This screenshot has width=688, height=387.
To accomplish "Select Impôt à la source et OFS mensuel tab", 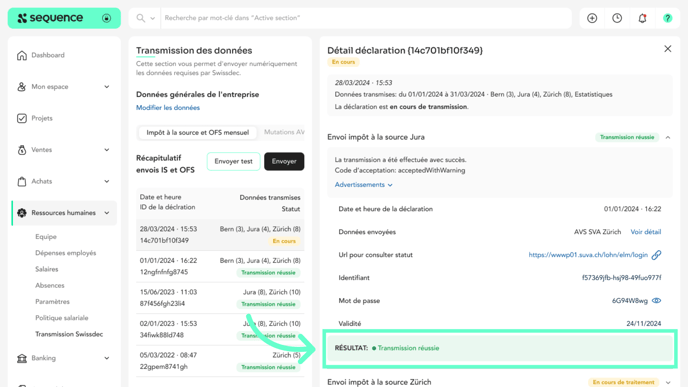I will [197, 133].
